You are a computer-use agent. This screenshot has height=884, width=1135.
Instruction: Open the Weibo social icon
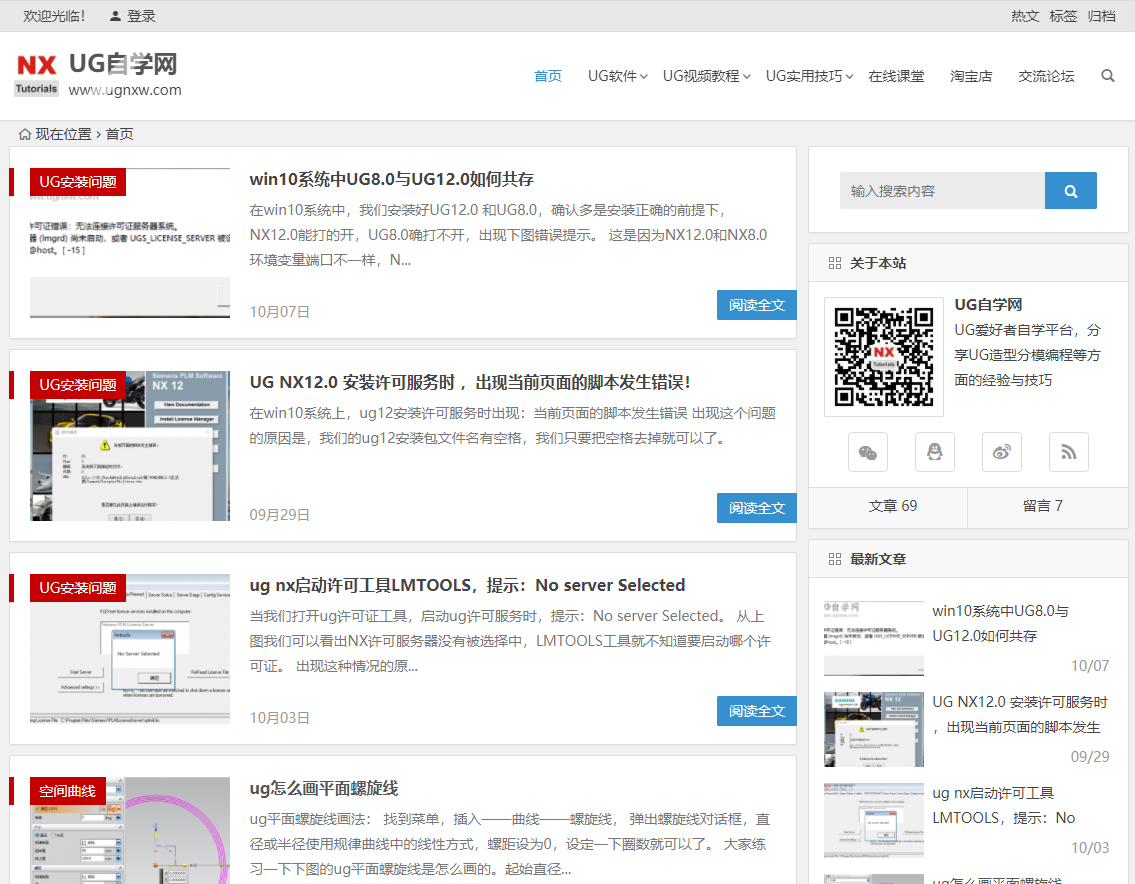click(1001, 452)
